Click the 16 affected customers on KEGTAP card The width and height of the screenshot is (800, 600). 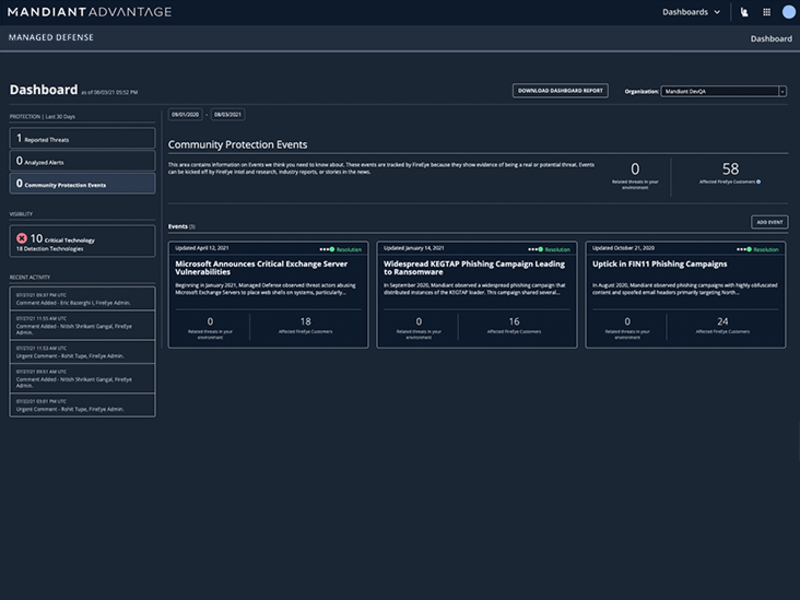pyautogui.click(x=514, y=322)
